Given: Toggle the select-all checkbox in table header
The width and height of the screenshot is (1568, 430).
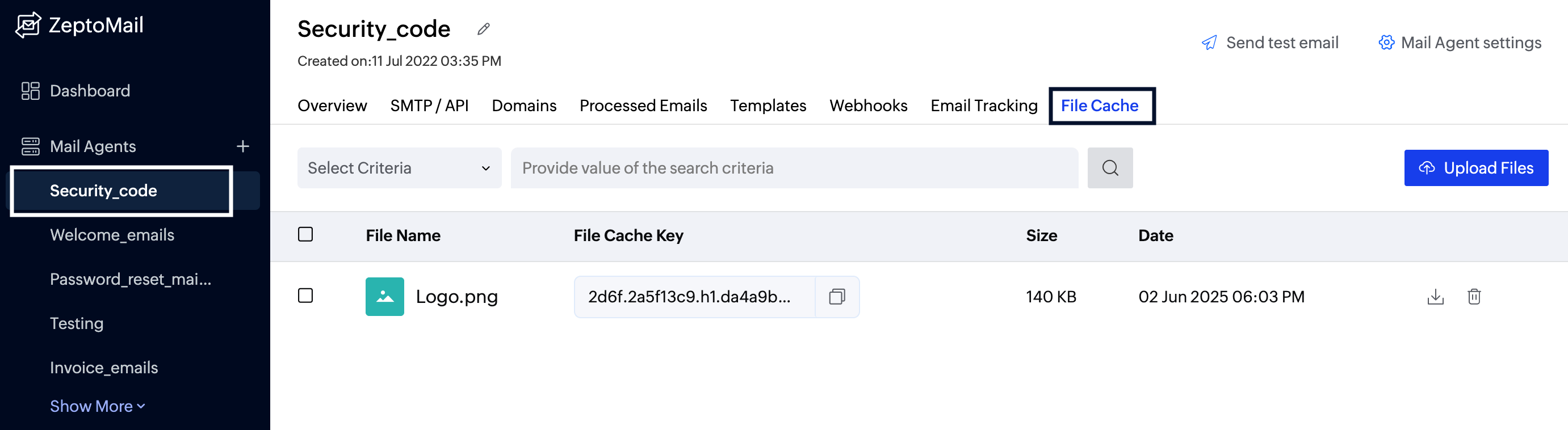Looking at the screenshot, I should pyautogui.click(x=305, y=235).
